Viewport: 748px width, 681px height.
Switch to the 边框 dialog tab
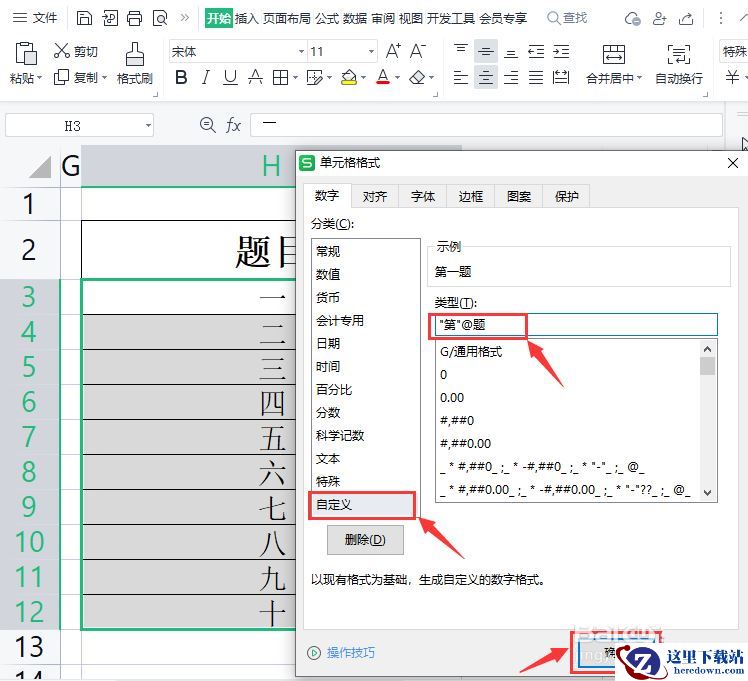coord(470,196)
